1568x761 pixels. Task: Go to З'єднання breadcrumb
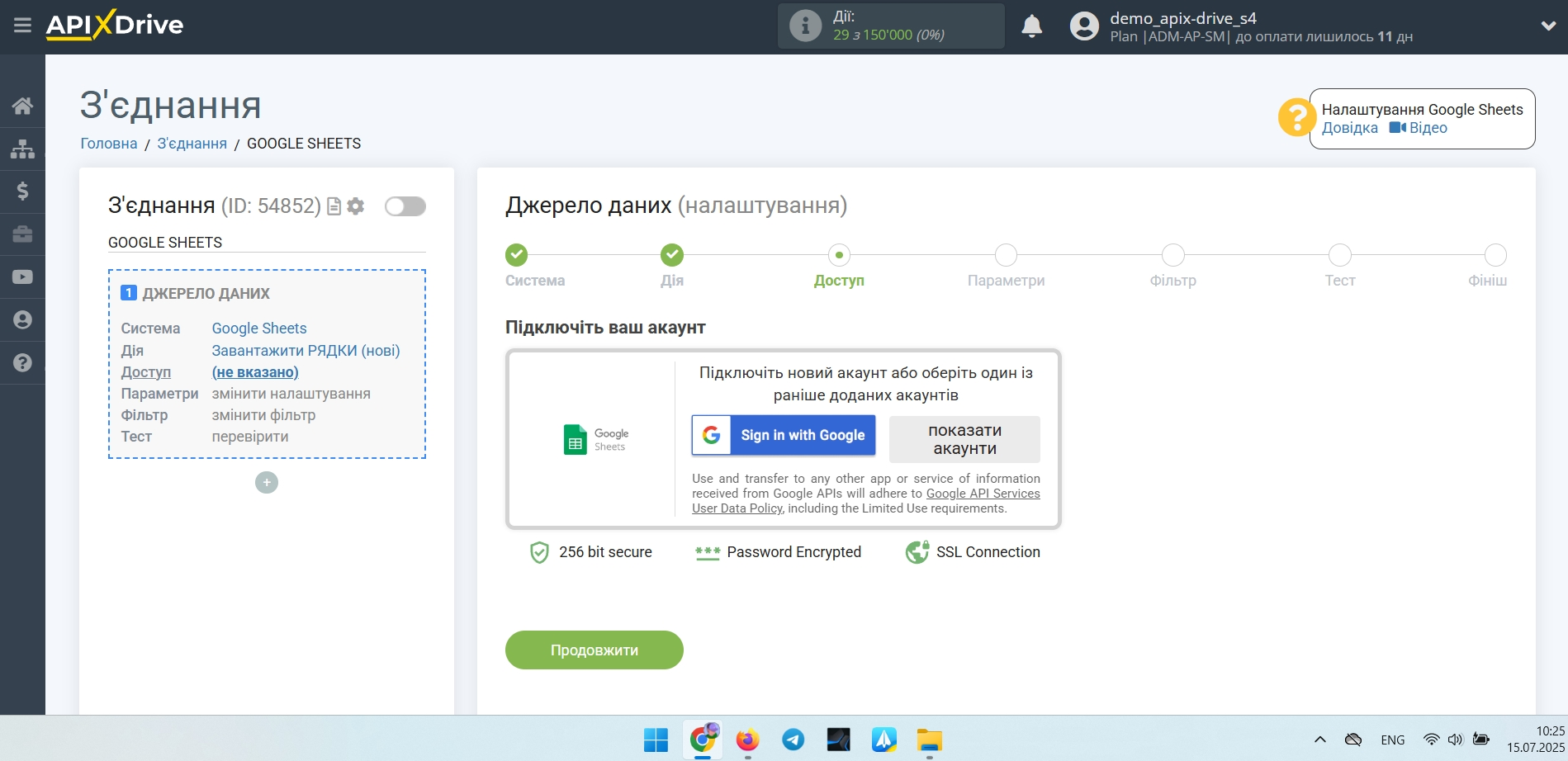point(192,144)
